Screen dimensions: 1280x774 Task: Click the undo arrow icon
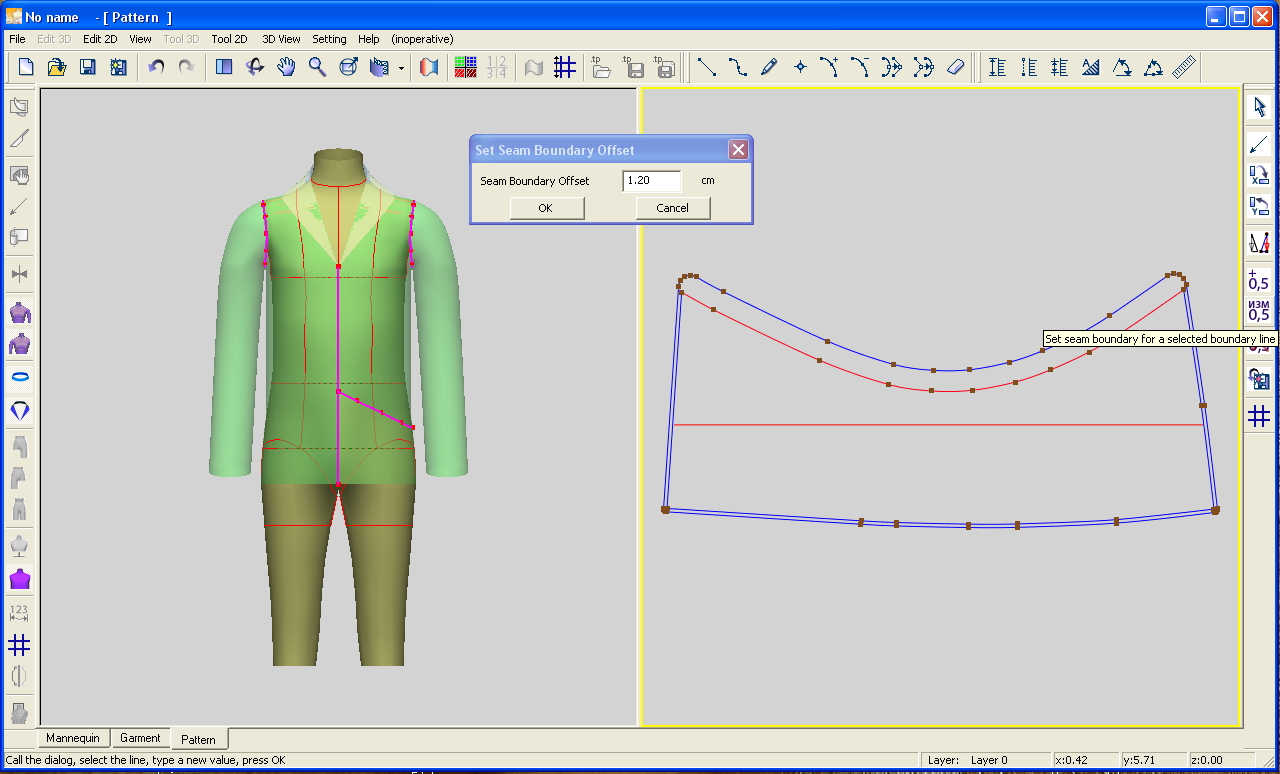[x=156, y=67]
